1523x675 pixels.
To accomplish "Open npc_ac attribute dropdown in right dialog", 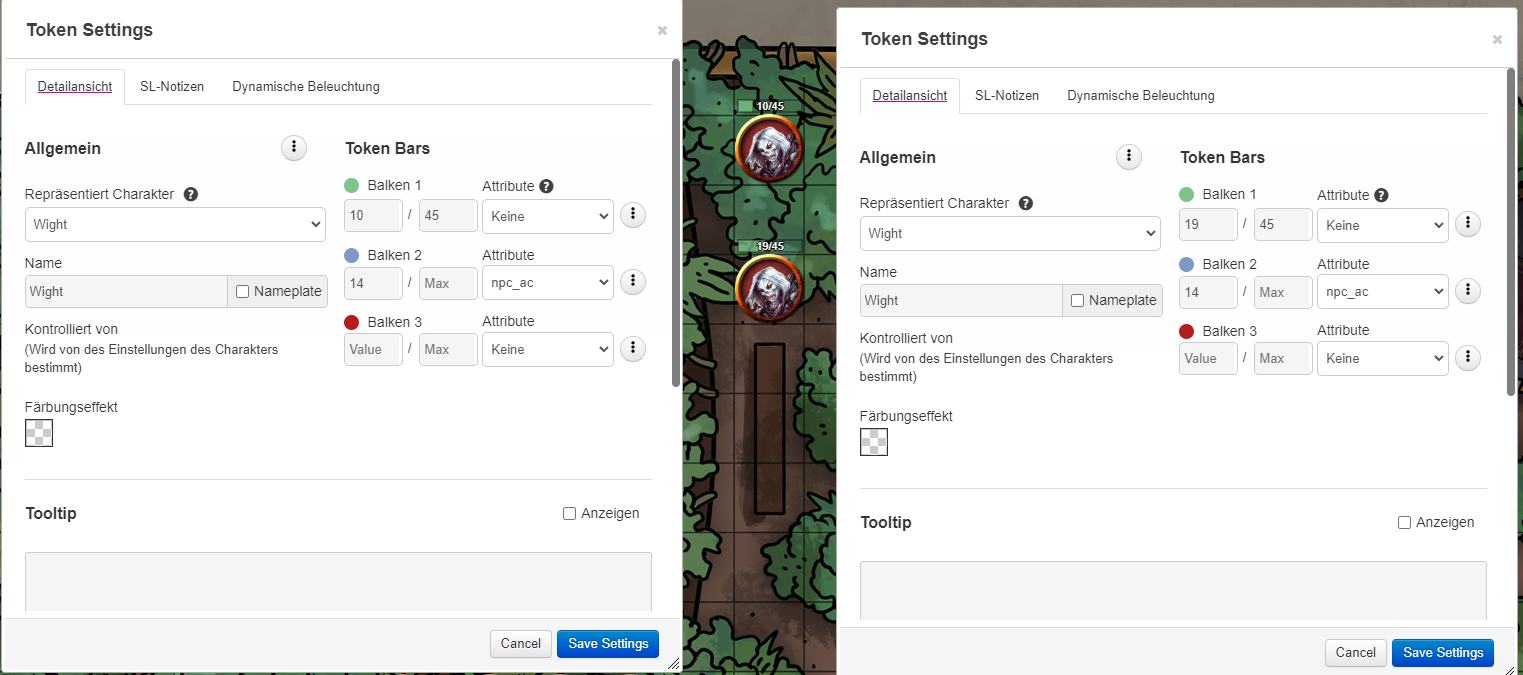I will [x=1382, y=292].
